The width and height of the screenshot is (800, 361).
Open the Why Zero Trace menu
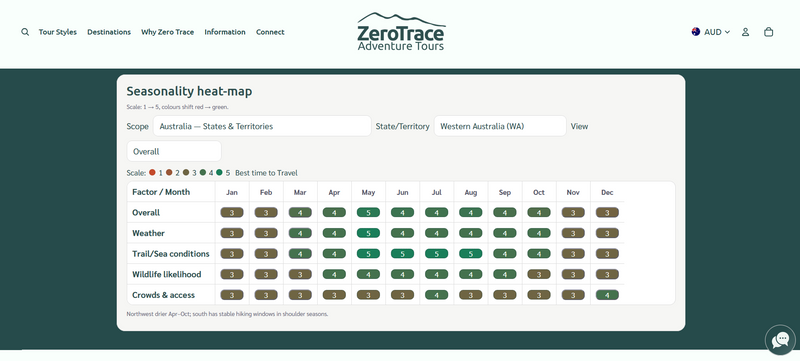(x=167, y=32)
